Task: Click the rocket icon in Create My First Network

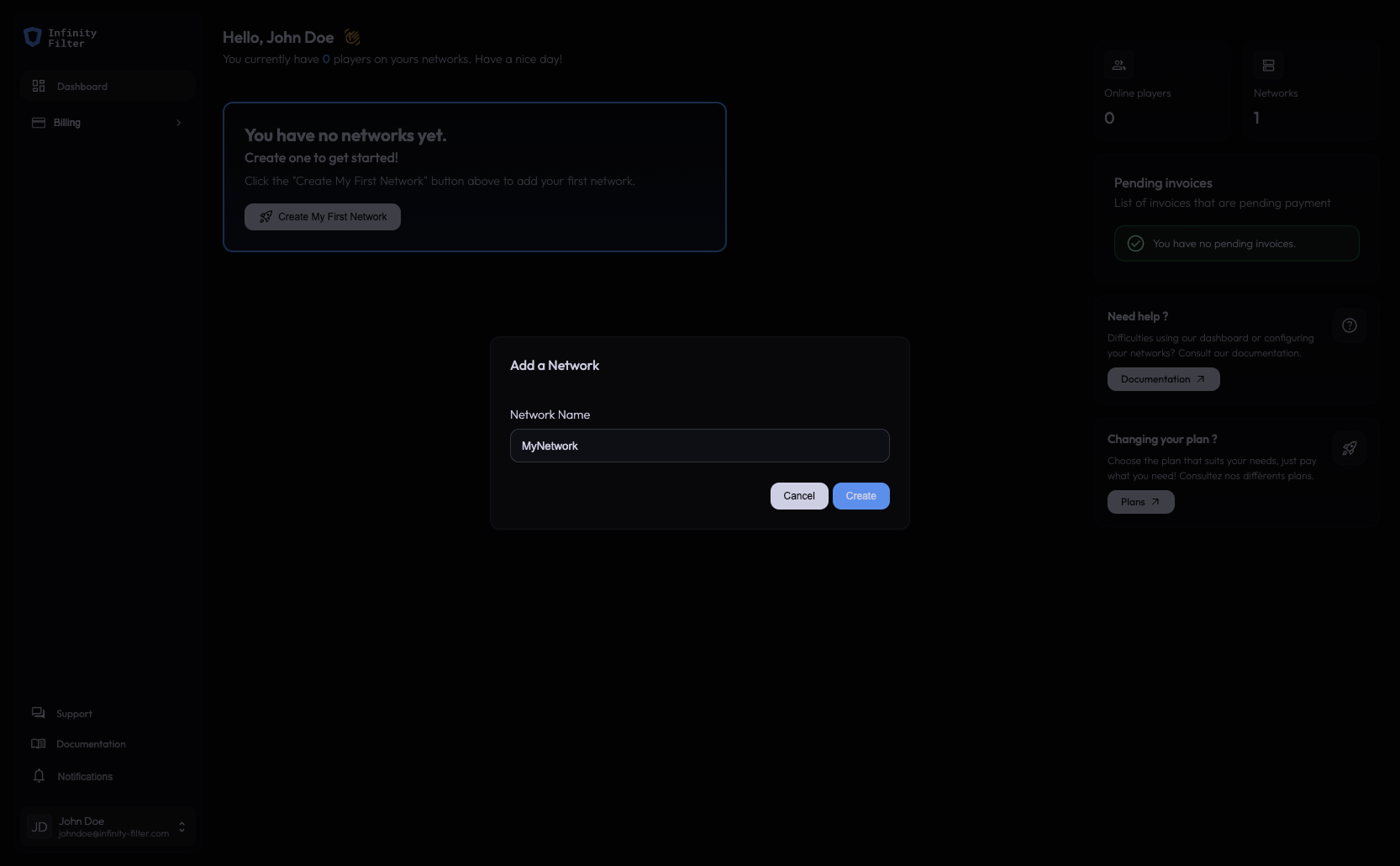Action: coord(266,217)
